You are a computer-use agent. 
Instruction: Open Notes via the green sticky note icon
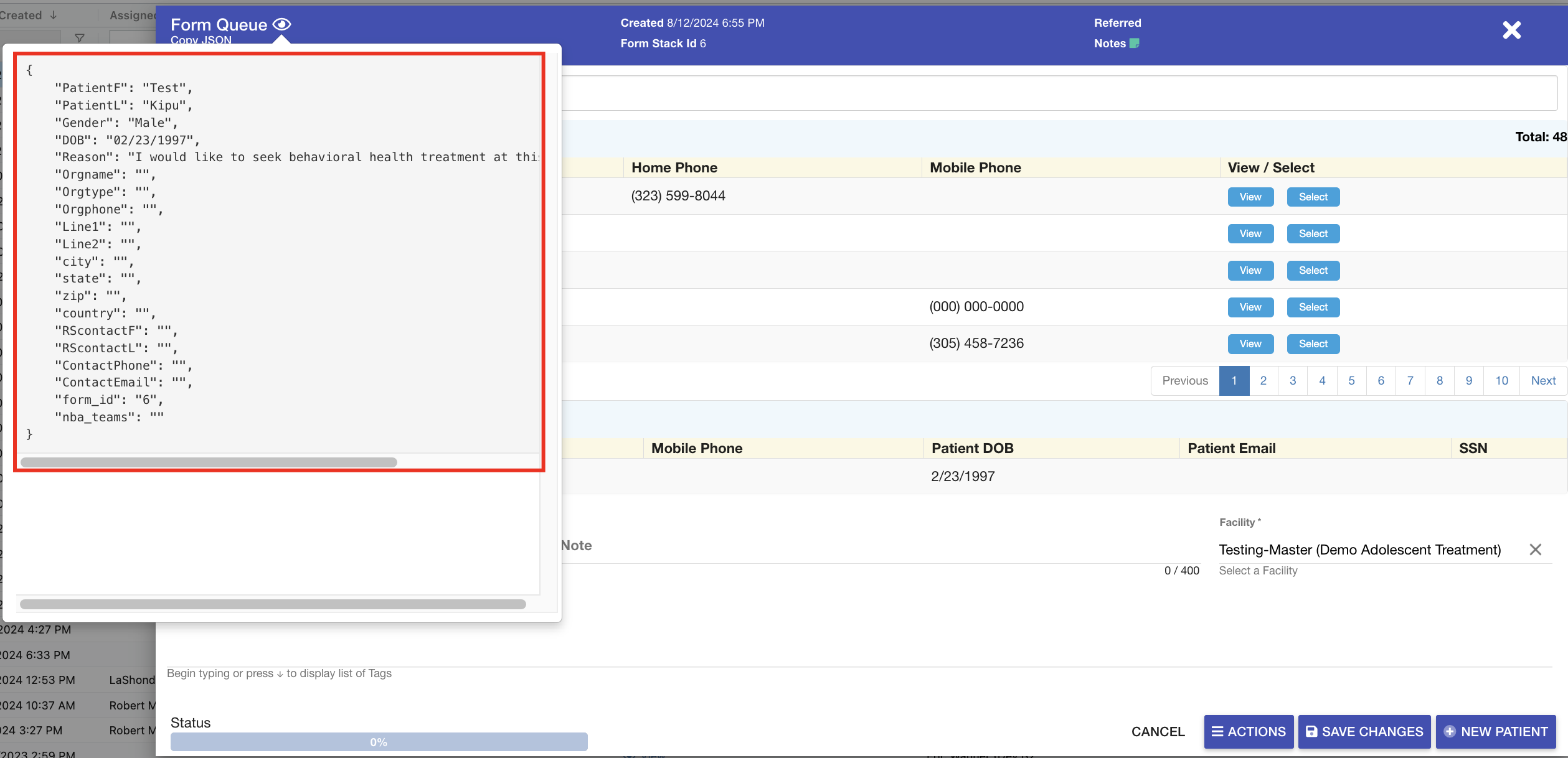pyautogui.click(x=1134, y=44)
